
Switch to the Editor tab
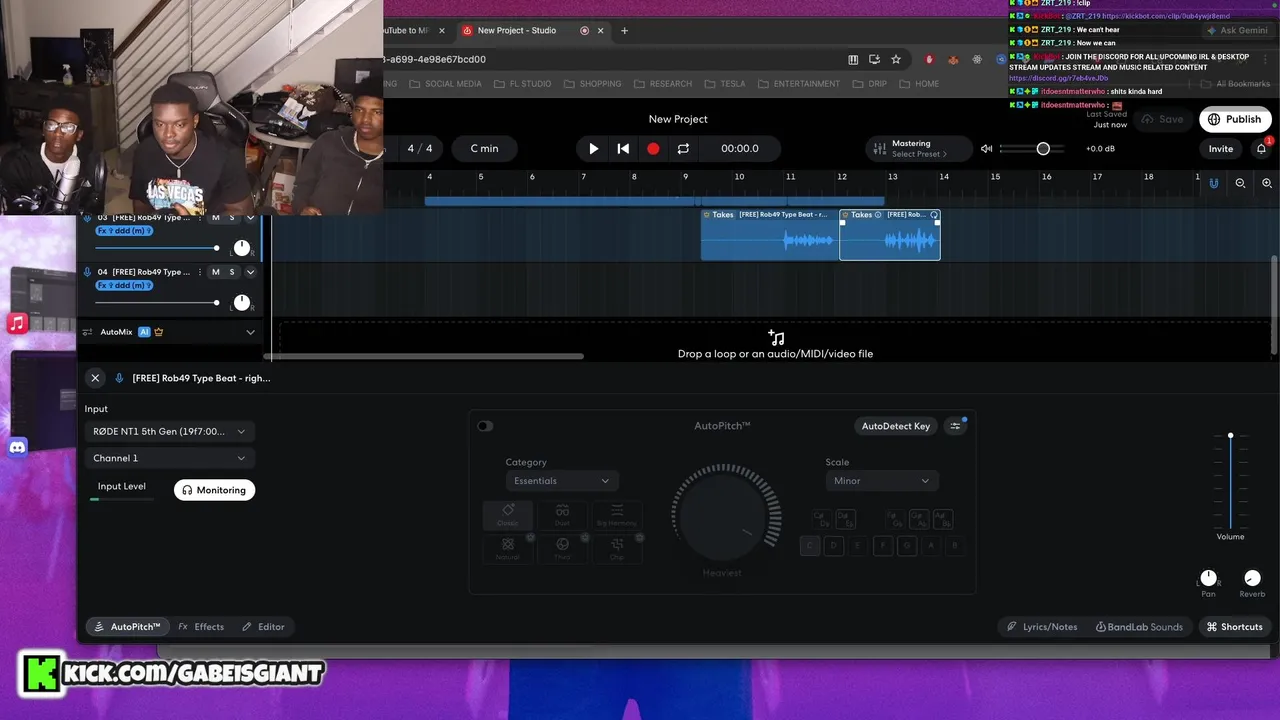[x=263, y=627]
